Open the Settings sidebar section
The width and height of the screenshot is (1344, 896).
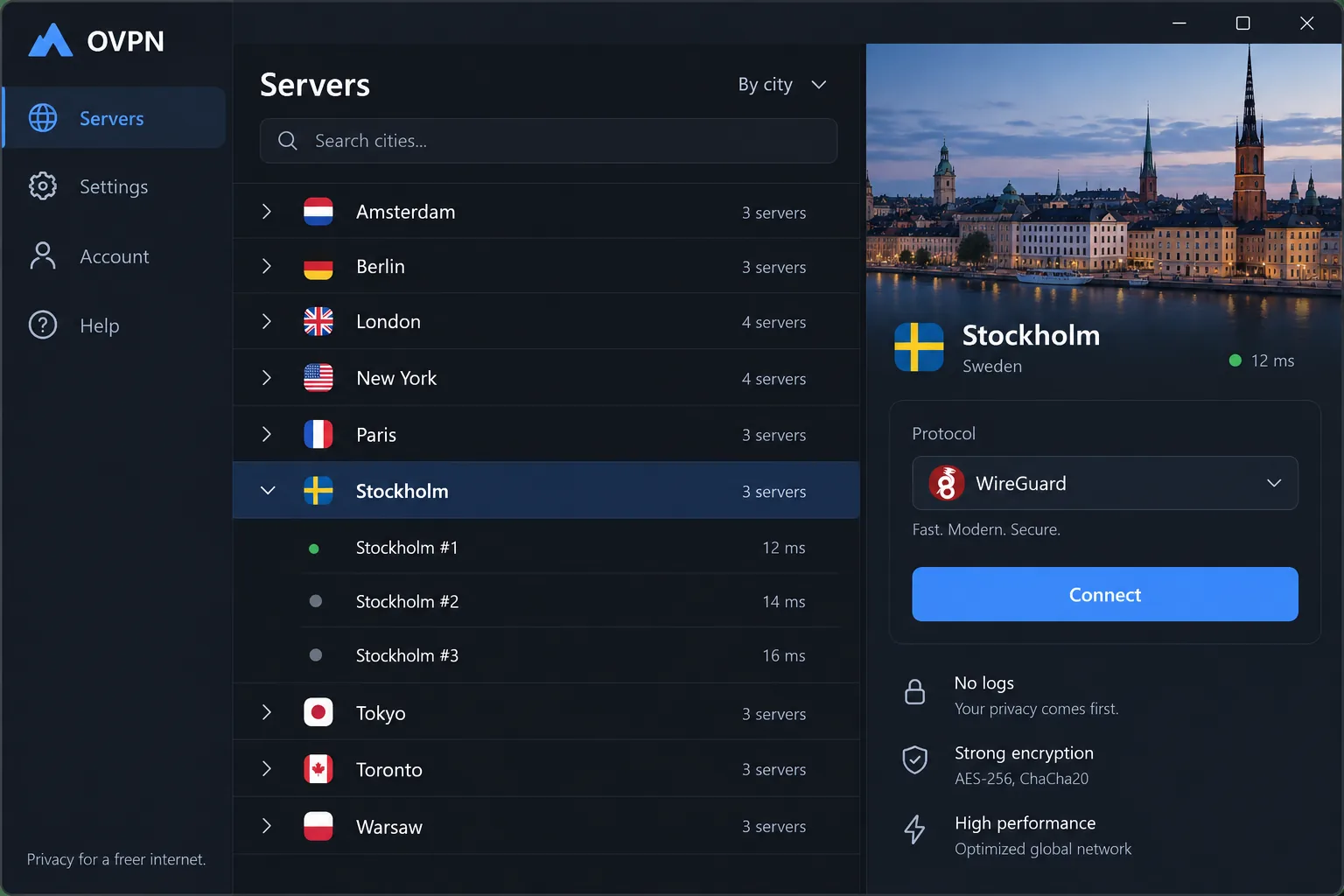[115, 186]
